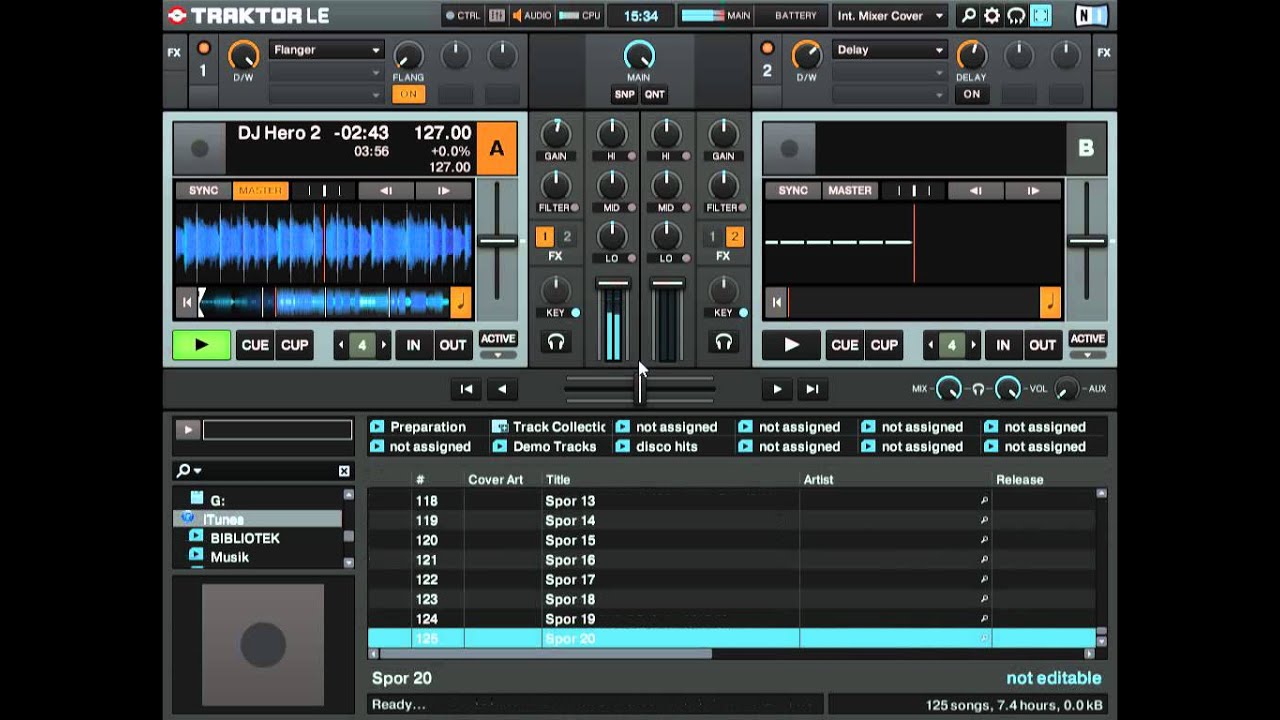The width and height of the screenshot is (1280, 720).
Task: Select track row Spor 17
Action: pos(731,580)
